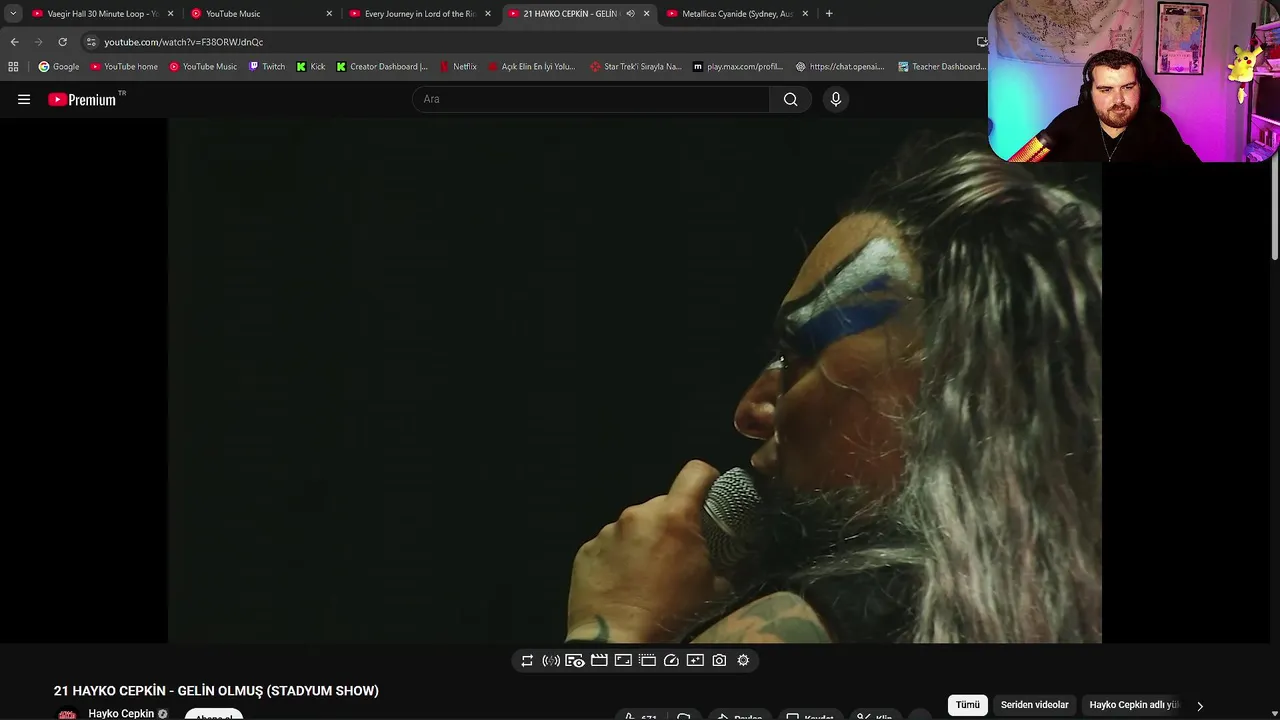This screenshot has height=720, width=1280.
Task: Click the video filters sparkle icon
Action: point(695,660)
